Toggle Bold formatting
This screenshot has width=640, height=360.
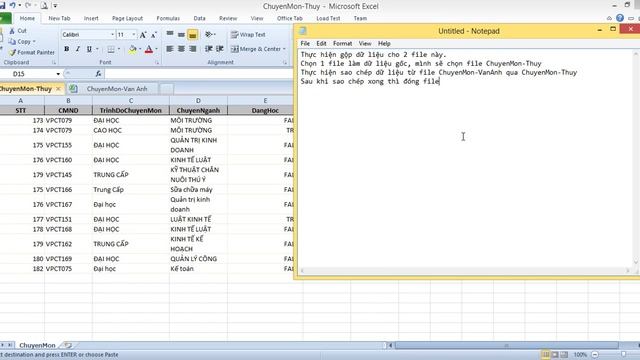click(x=67, y=49)
